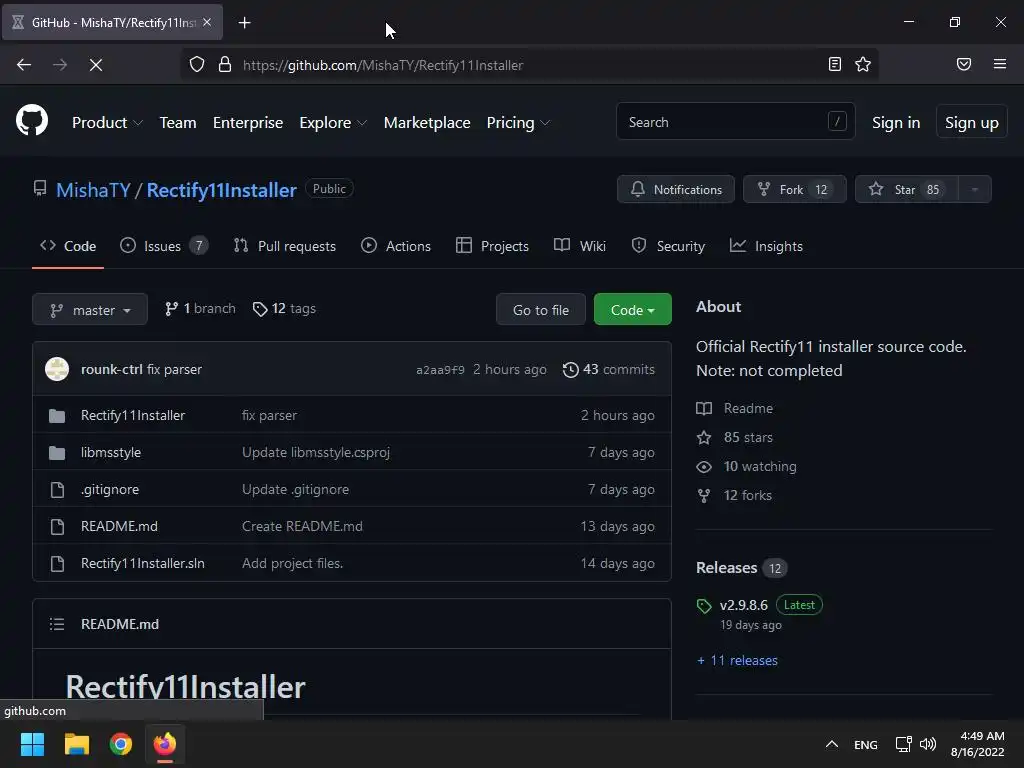Switch to the Issues tab

click(x=164, y=246)
